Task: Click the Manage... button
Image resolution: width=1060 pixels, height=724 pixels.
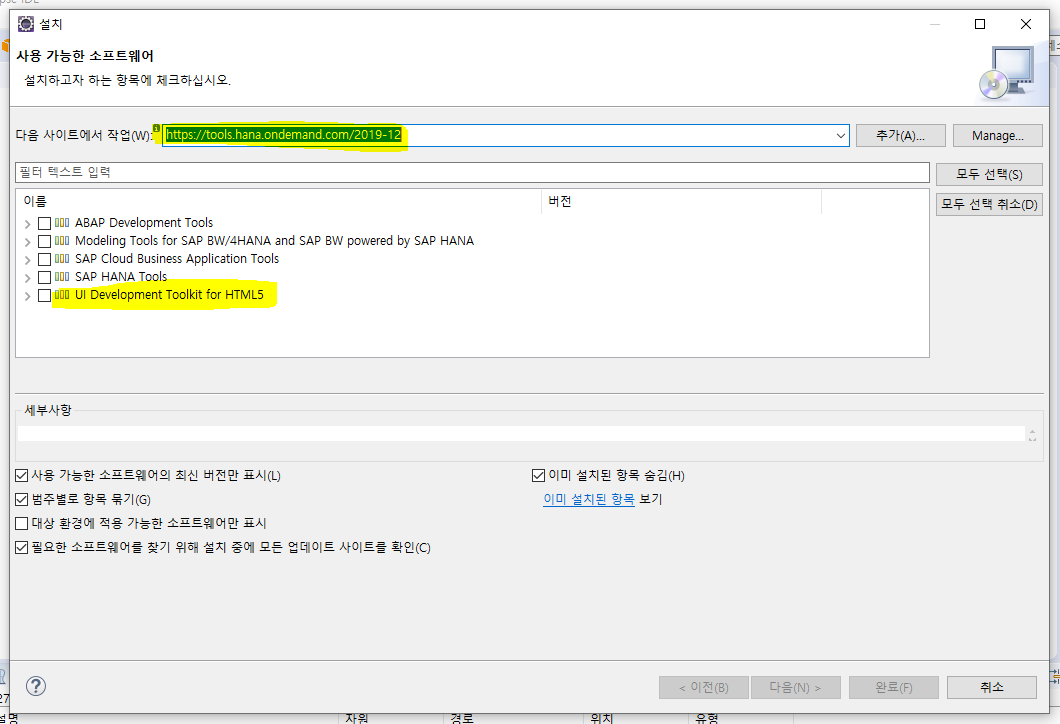Action: click(997, 135)
